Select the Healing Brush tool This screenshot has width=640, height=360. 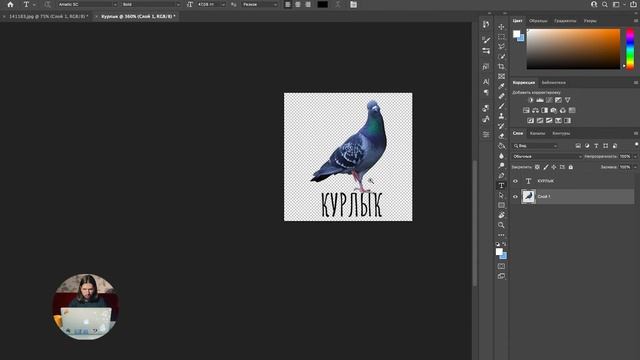pos(501,96)
